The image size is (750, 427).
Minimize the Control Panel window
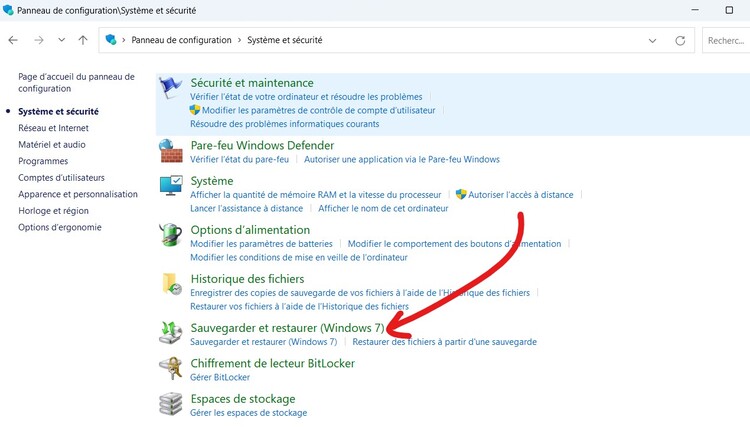[695, 10]
